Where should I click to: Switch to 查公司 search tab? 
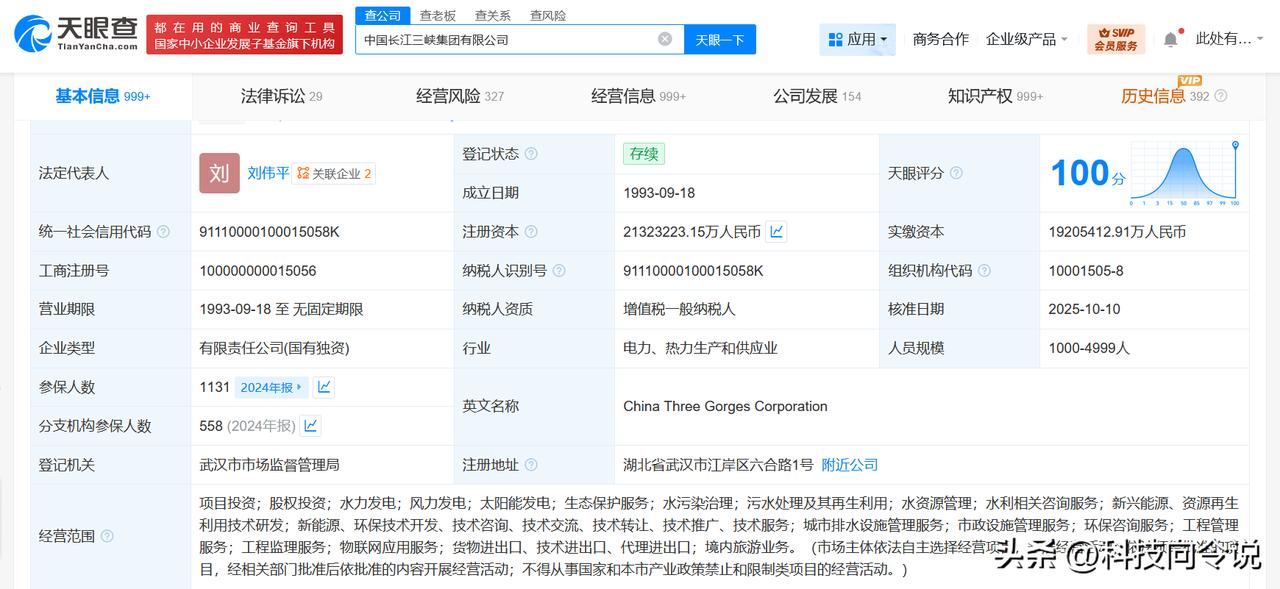(382, 15)
